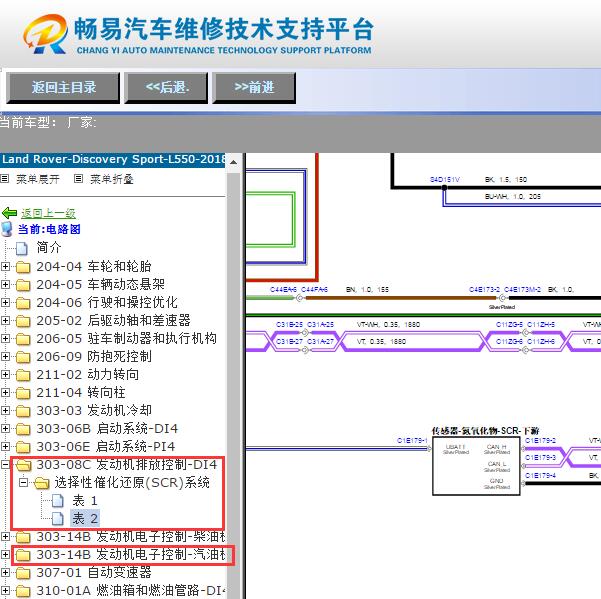Click the sidebar scroll-up arrow
The width and height of the screenshot is (601, 599).
233,162
